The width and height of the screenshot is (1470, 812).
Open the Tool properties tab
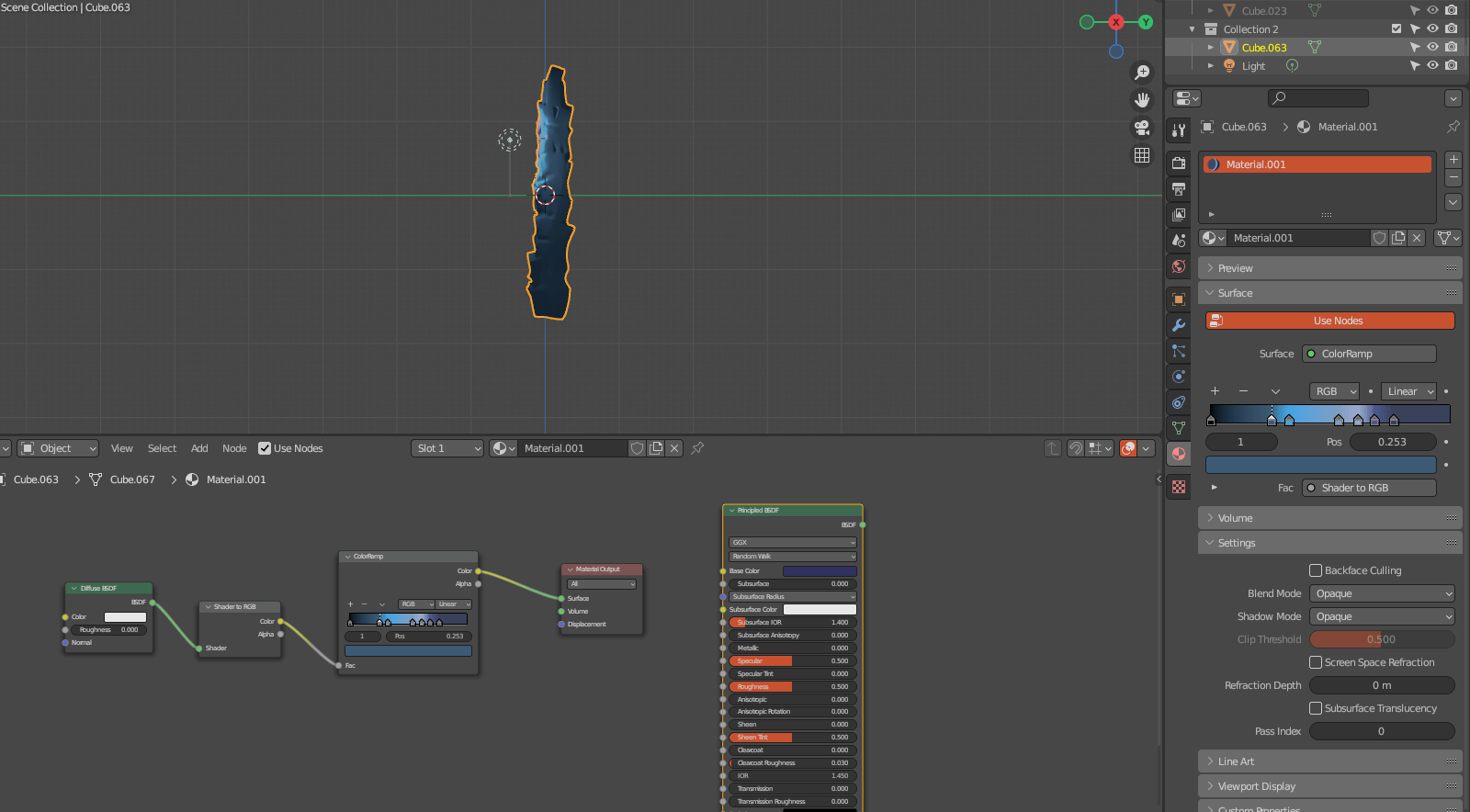[x=1179, y=130]
